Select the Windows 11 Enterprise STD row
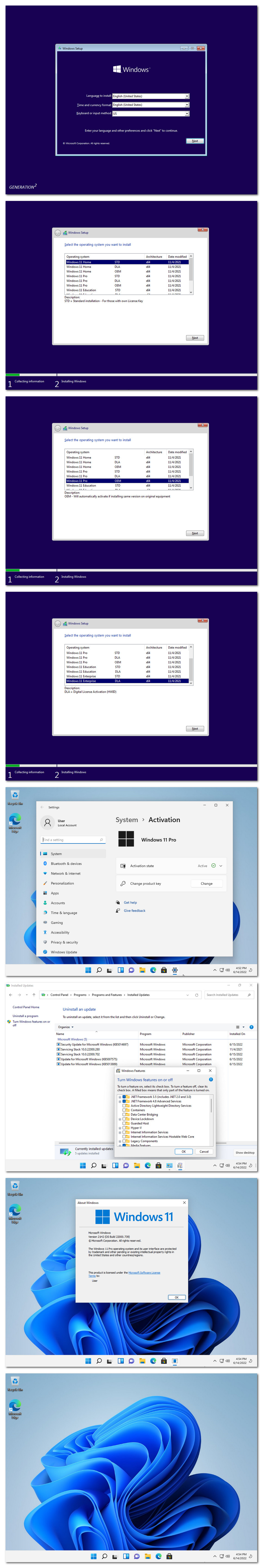This screenshot has width=263, height=1568. (x=128, y=676)
